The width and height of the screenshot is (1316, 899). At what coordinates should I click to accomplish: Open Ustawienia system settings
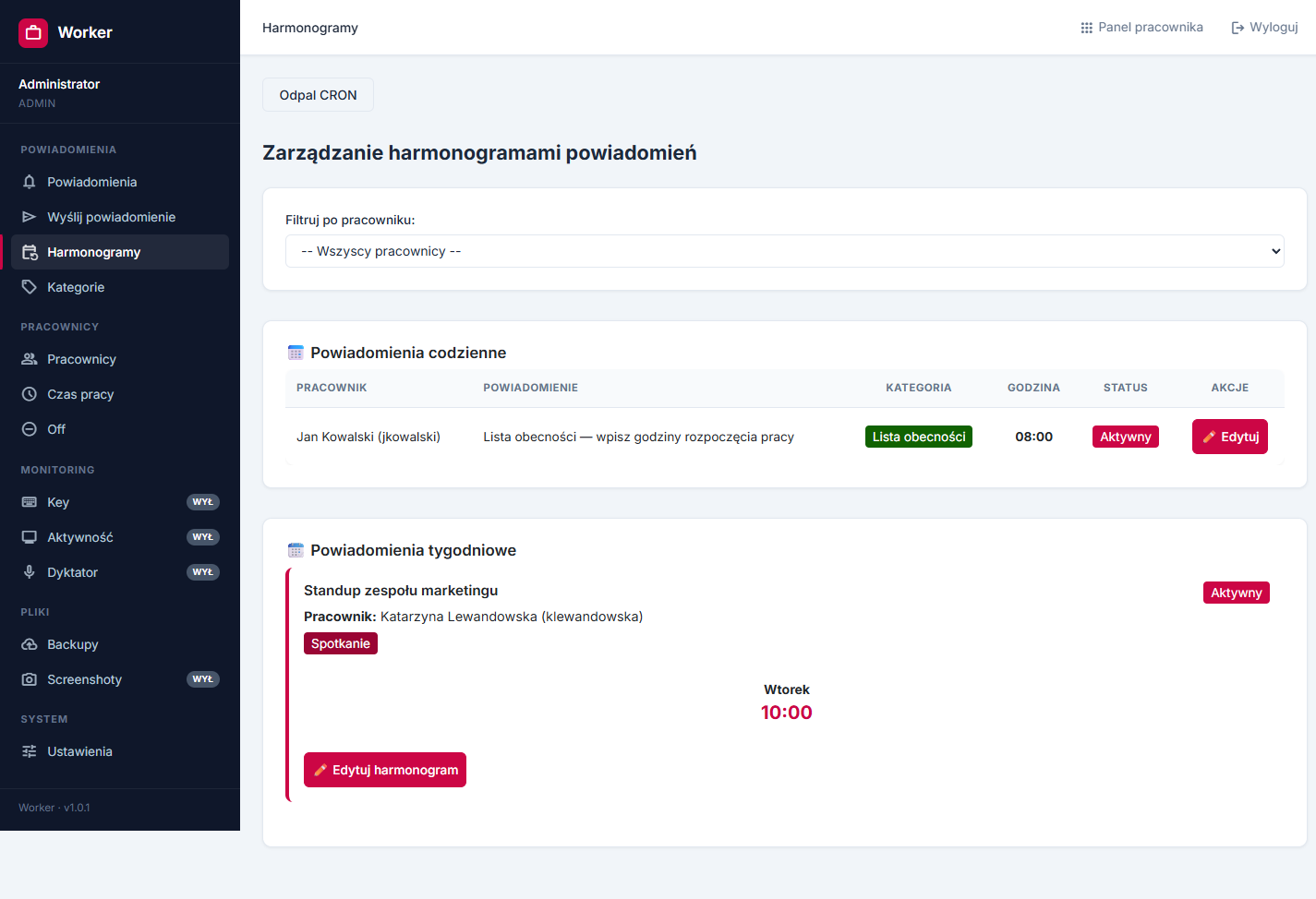120,751
